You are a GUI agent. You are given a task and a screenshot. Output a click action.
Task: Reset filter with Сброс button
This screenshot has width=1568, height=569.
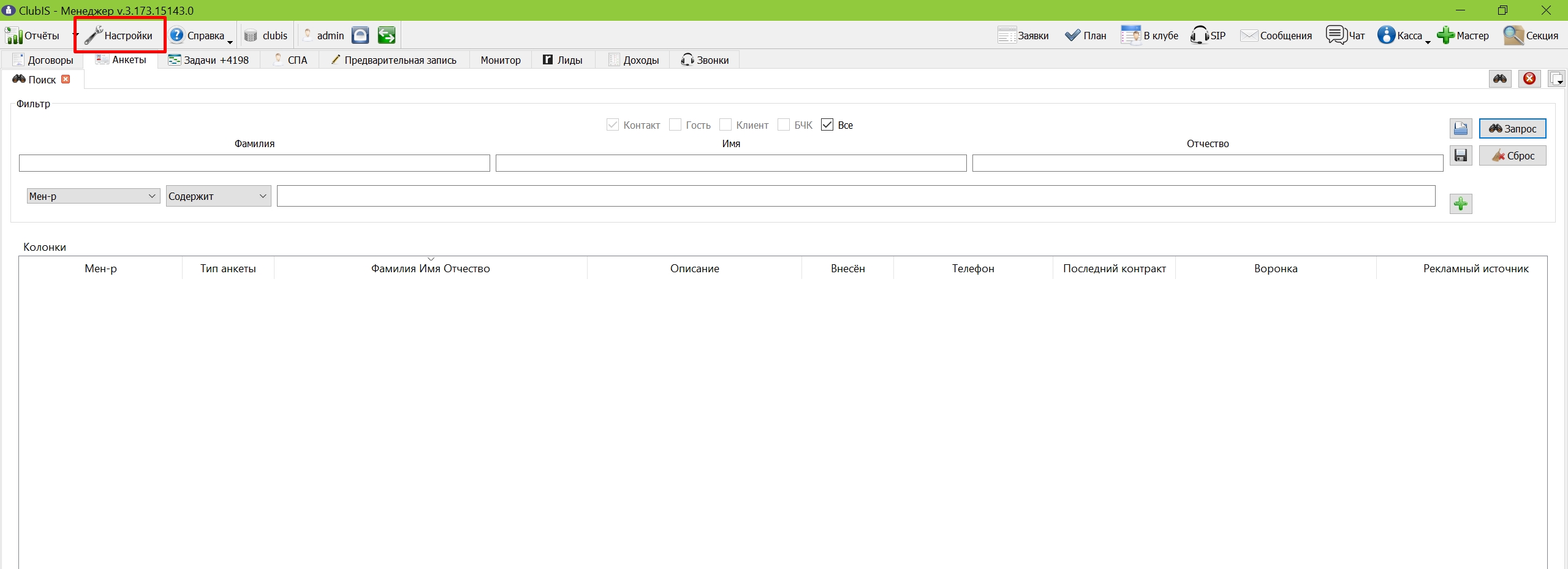click(x=1513, y=156)
